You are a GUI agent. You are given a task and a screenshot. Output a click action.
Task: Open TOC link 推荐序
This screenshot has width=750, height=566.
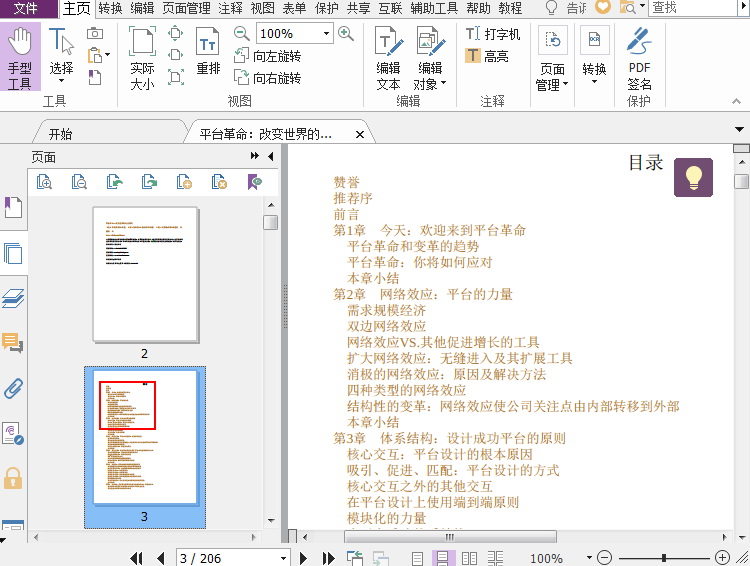(353, 198)
